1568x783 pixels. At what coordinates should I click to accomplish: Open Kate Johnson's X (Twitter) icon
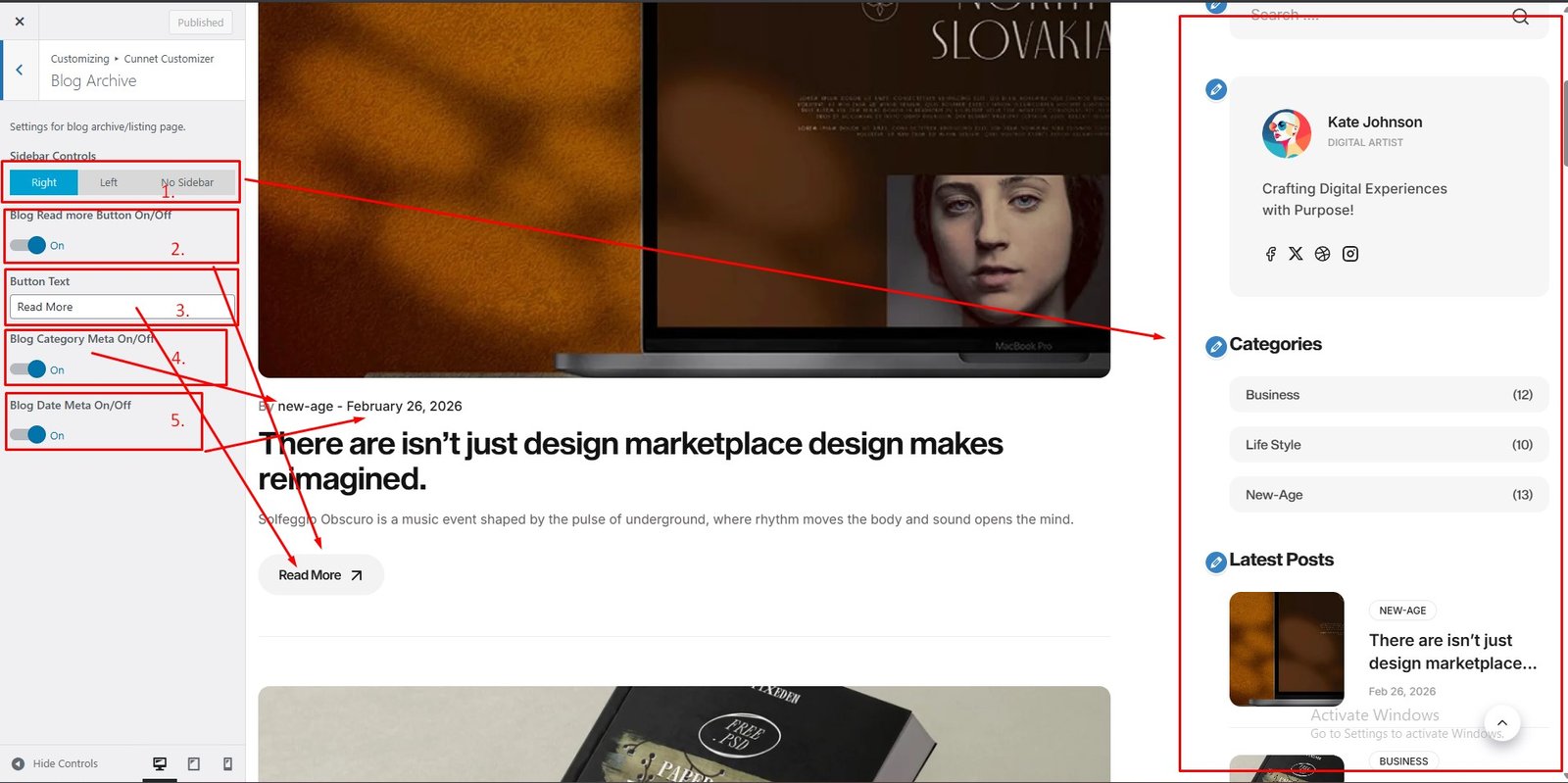pos(1296,254)
